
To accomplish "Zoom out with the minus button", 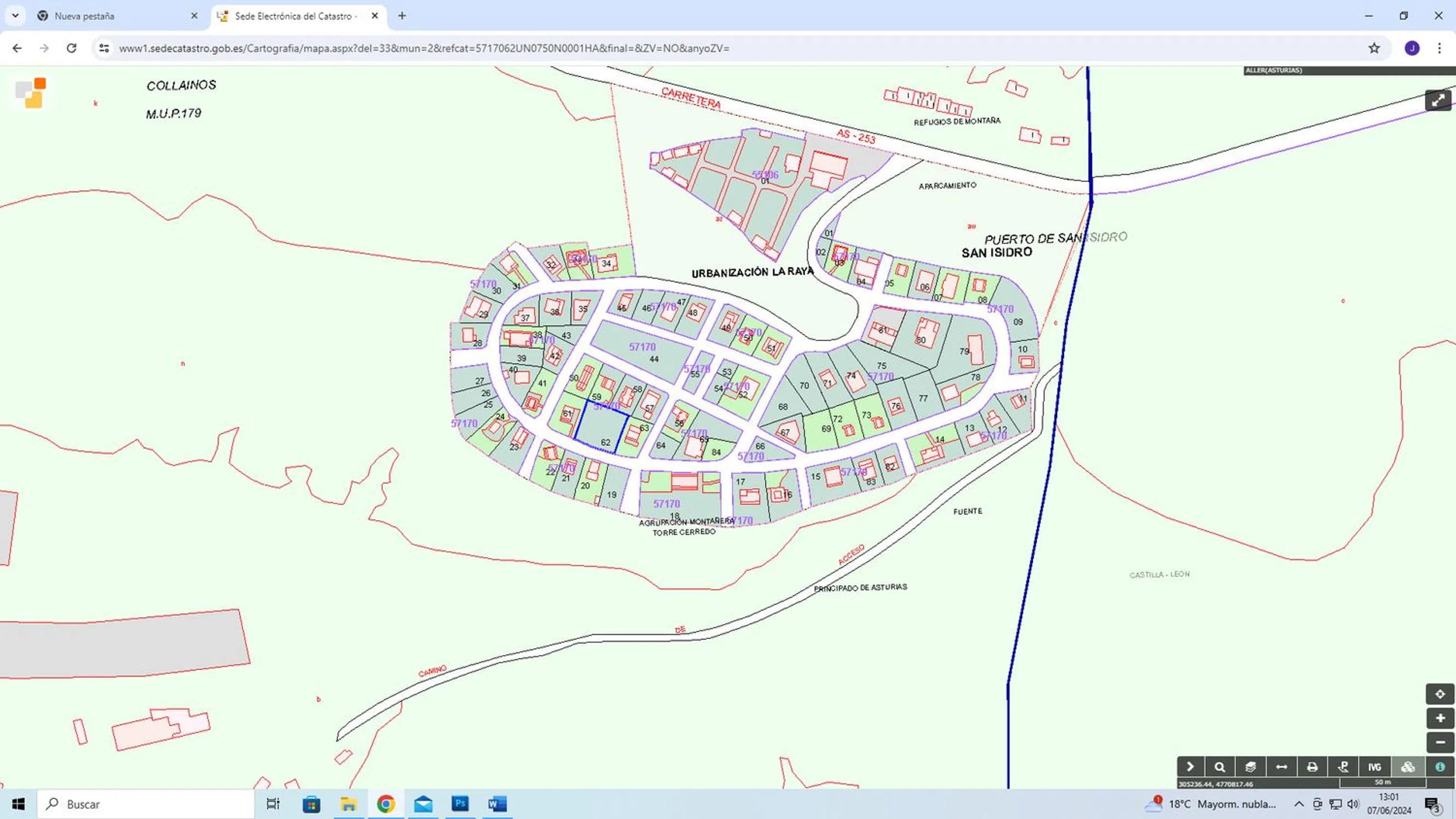I will (x=1440, y=742).
